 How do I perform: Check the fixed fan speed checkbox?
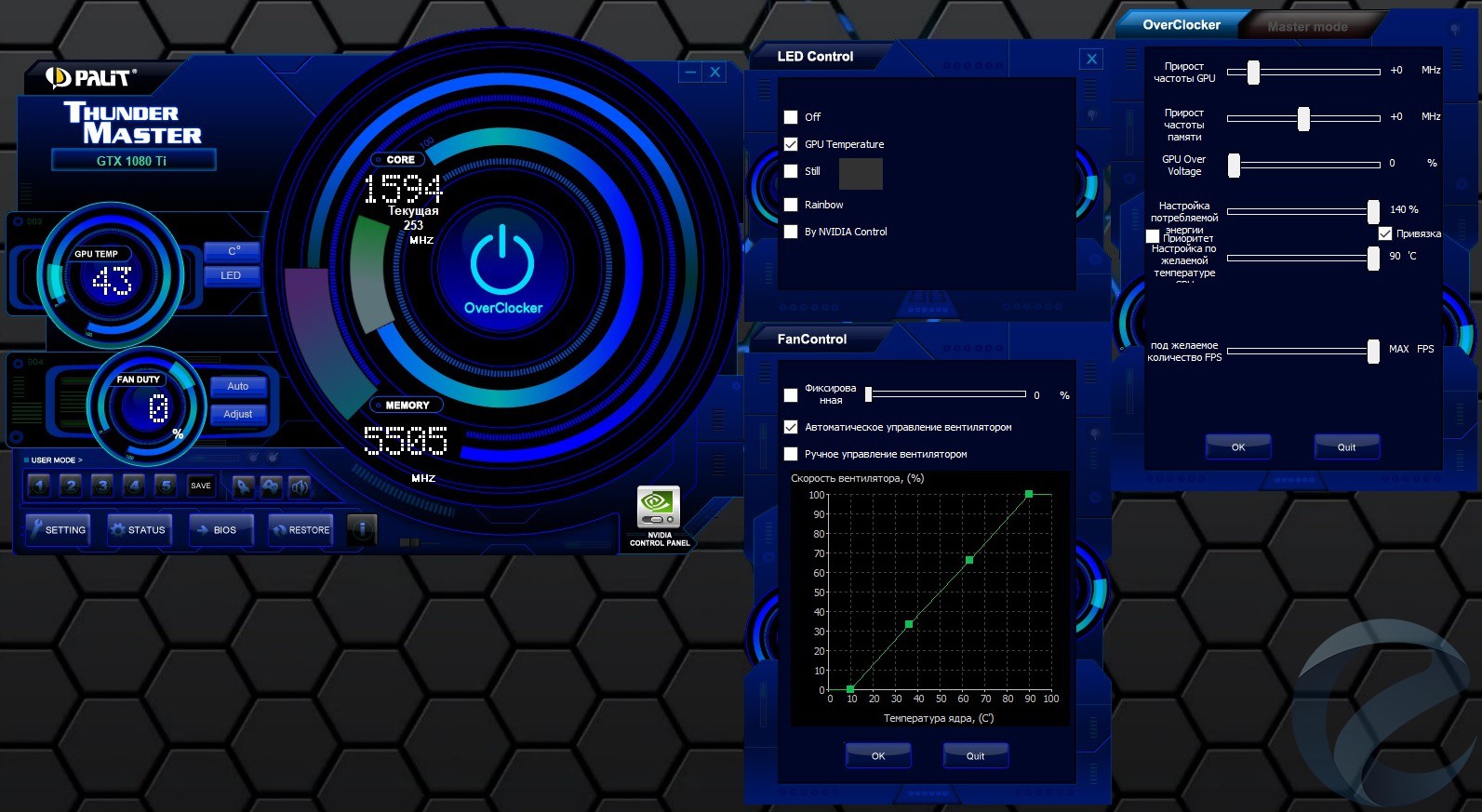click(791, 395)
